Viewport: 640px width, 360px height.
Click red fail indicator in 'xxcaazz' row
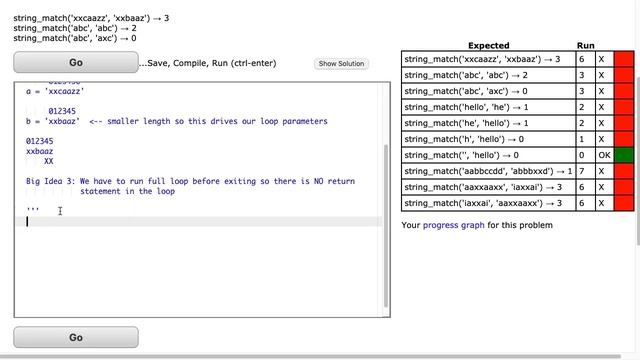point(624,59)
